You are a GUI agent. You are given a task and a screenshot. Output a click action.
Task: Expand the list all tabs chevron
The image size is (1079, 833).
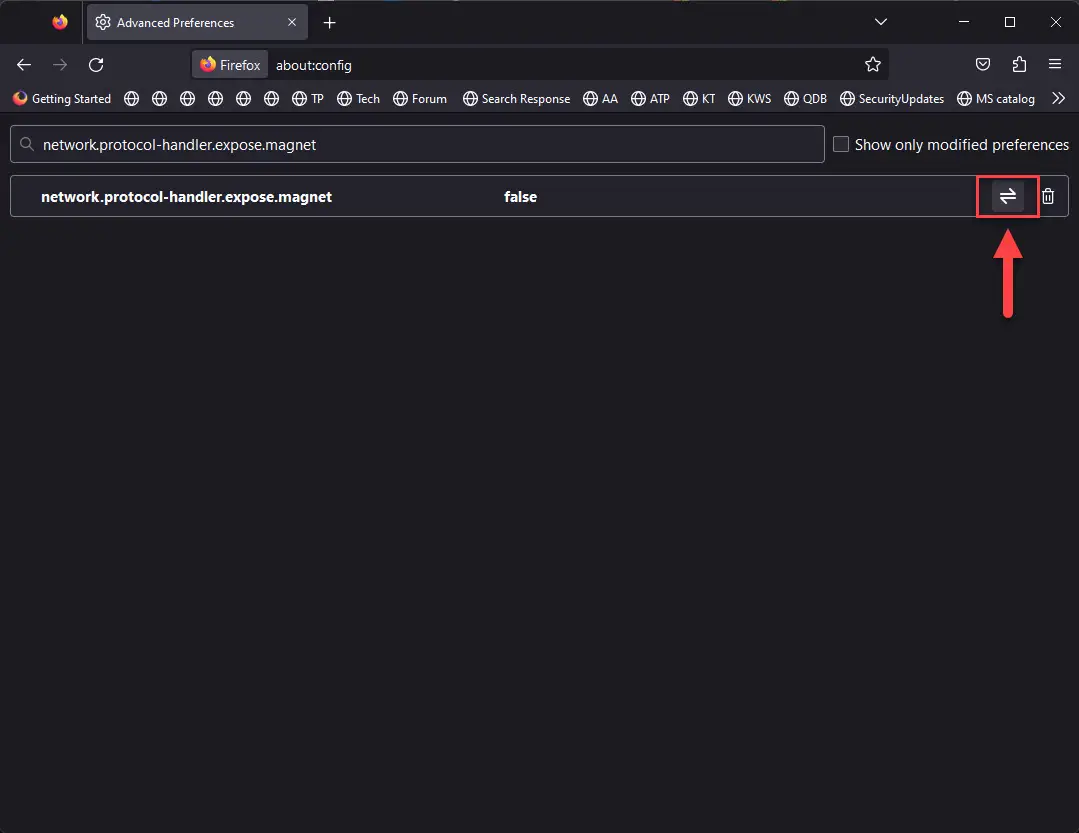coord(880,22)
